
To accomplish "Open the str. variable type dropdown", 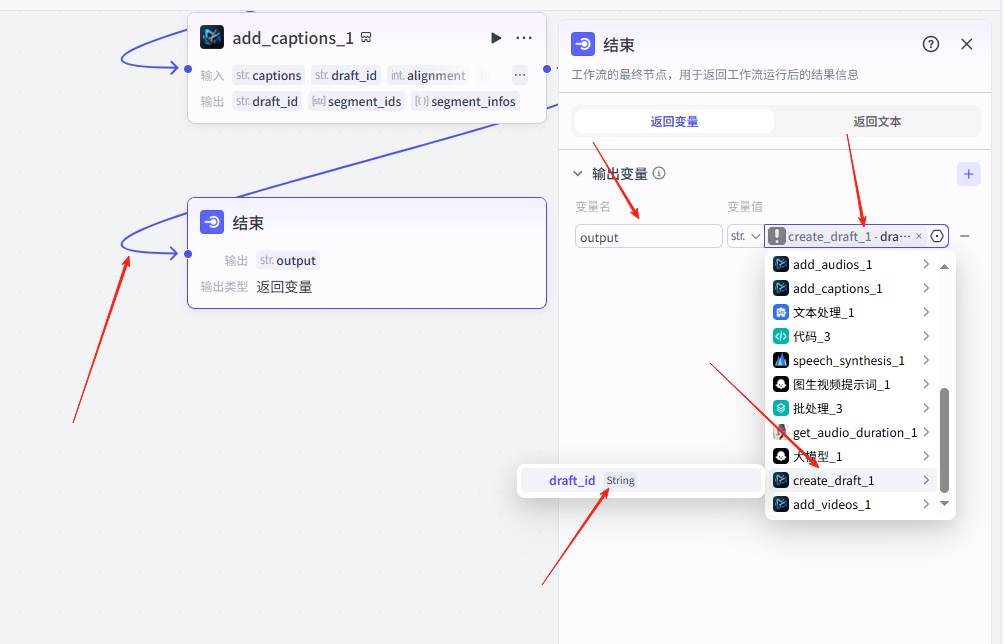I will click(x=745, y=236).
